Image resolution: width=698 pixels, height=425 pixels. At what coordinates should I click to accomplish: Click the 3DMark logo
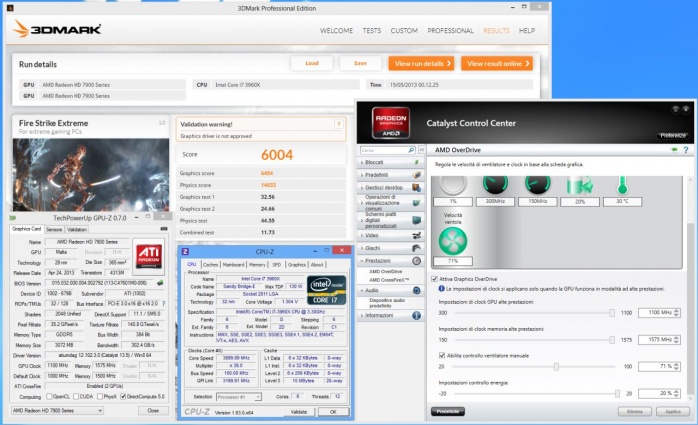(x=57, y=29)
